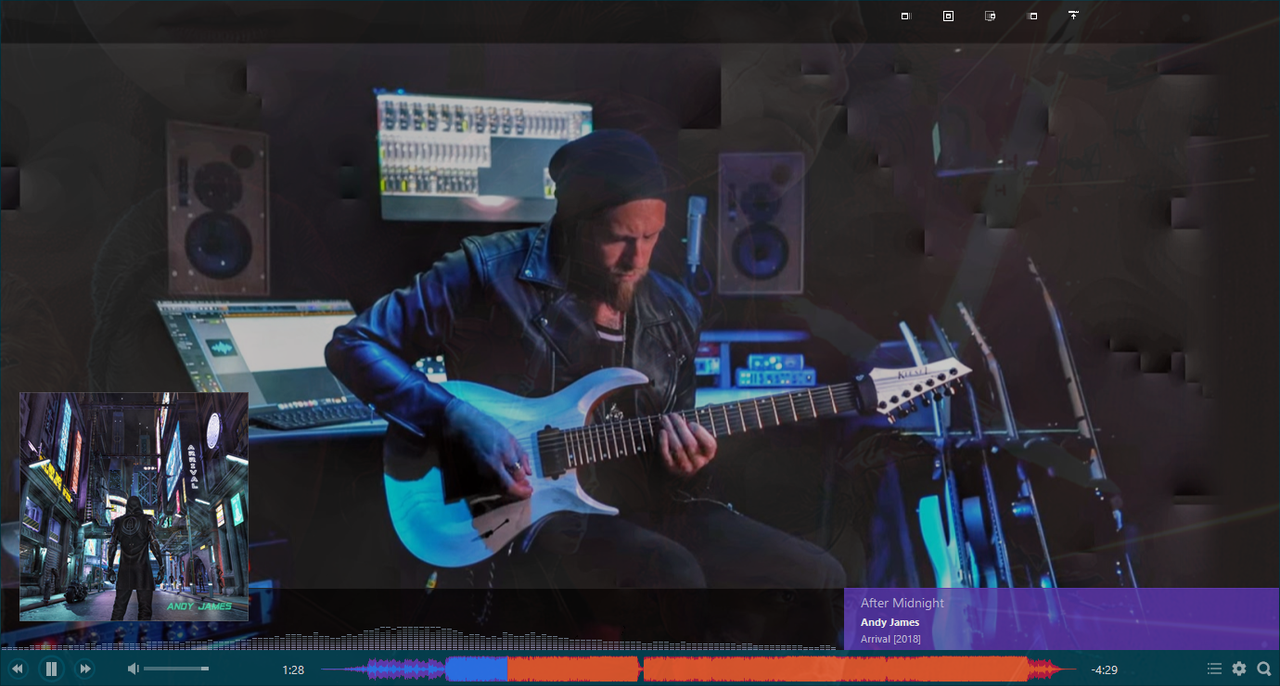Select the centered-square view mode icon
Screen dimensions: 1280x686
948,16
